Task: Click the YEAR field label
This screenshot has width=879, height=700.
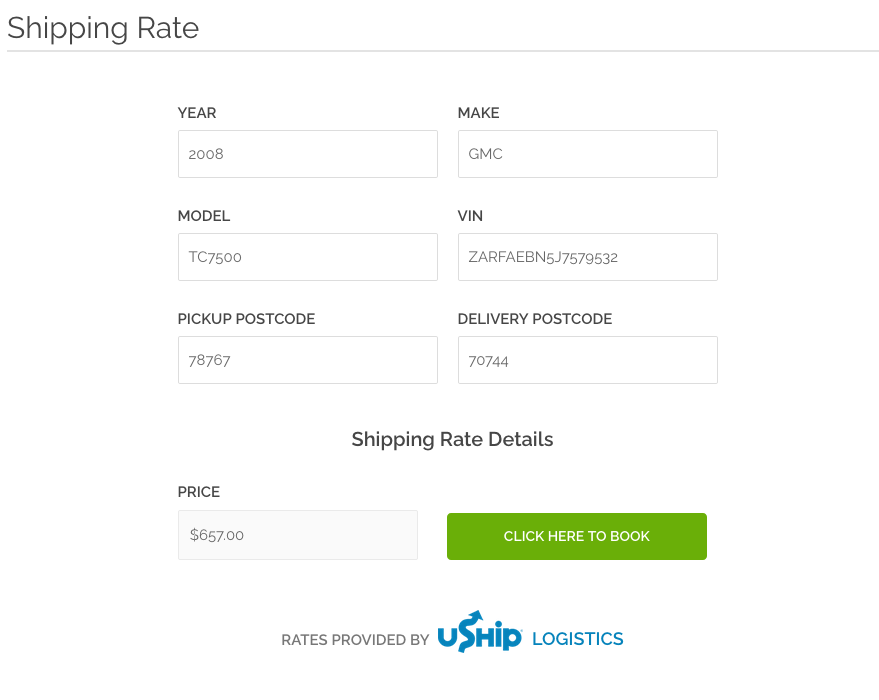Action: point(197,113)
